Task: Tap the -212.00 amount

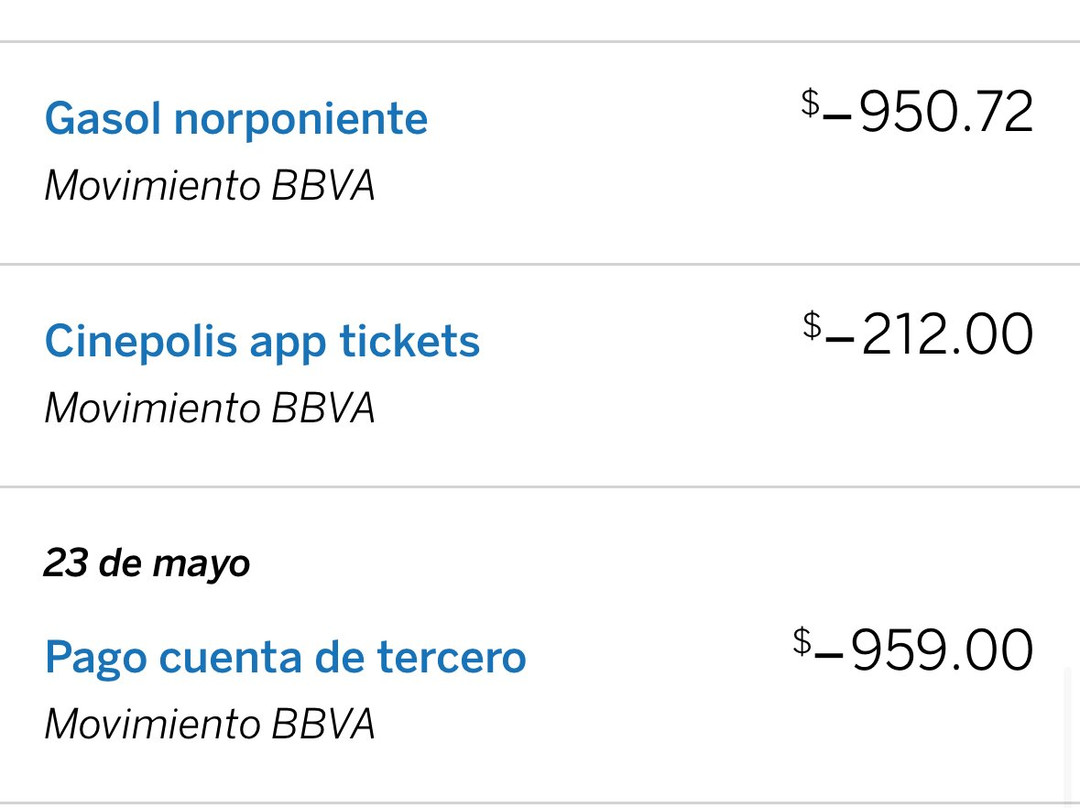Action: point(918,334)
